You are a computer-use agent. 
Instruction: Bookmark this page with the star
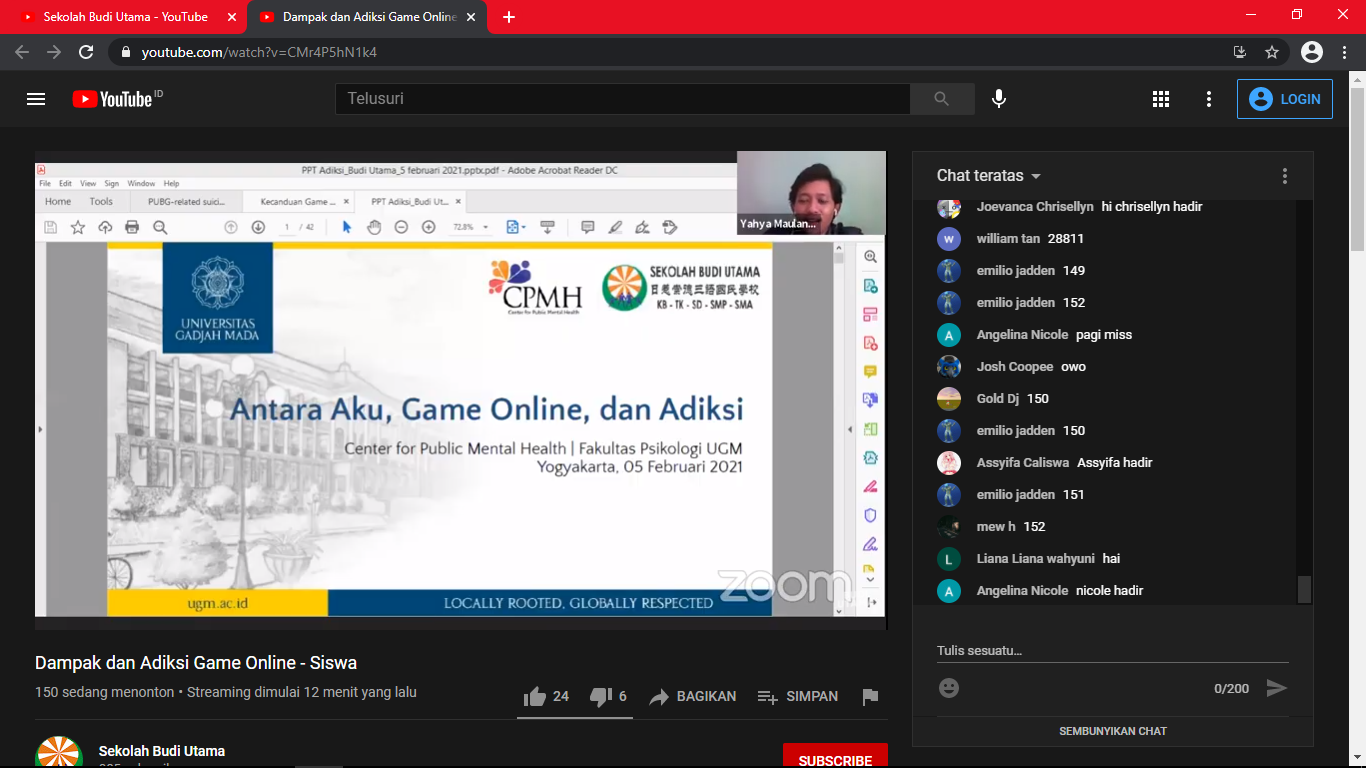click(x=1272, y=52)
